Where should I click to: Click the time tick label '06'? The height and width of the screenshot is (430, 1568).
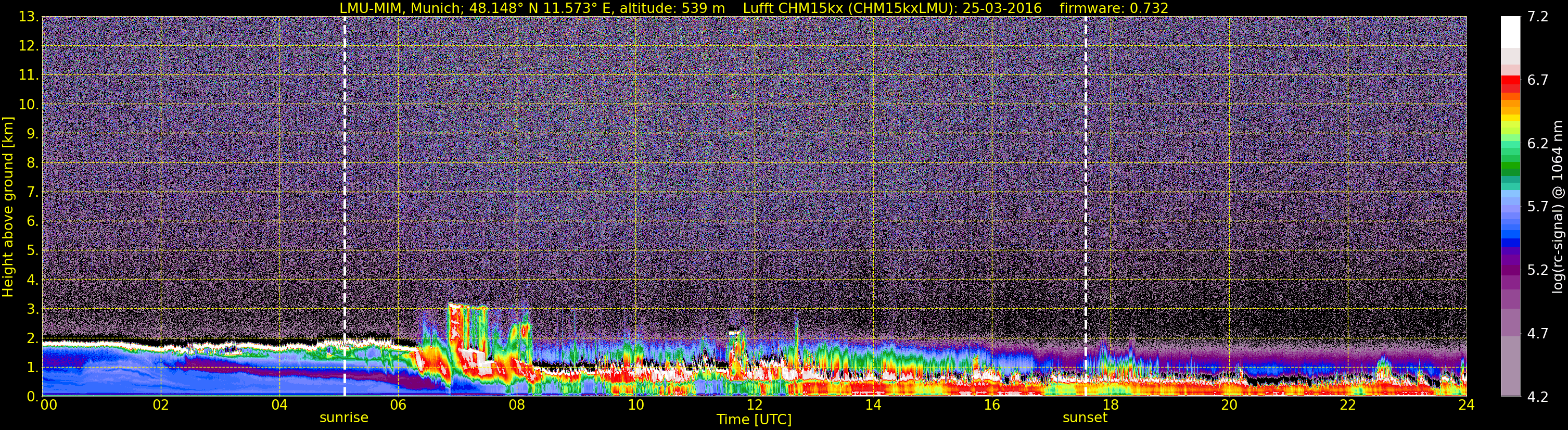point(398,405)
